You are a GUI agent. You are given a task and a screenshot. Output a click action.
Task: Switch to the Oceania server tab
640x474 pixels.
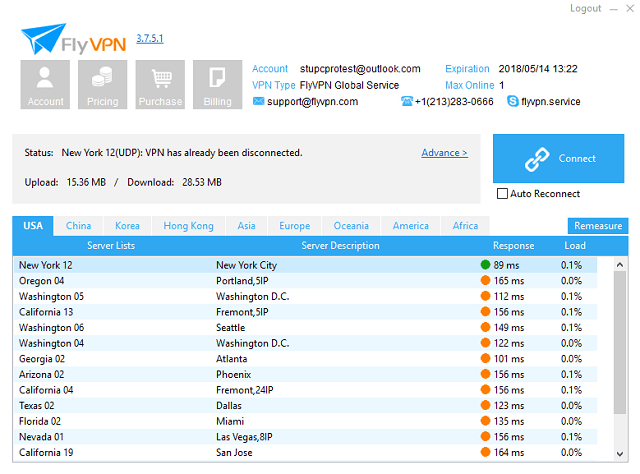point(351,226)
